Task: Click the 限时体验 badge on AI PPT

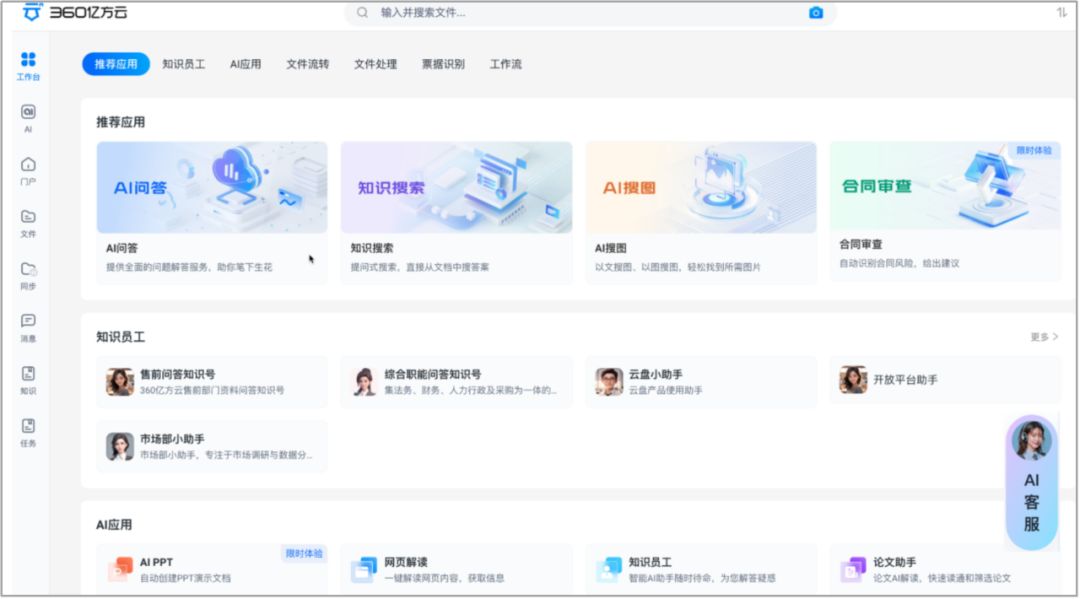Action: click(304, 553)
